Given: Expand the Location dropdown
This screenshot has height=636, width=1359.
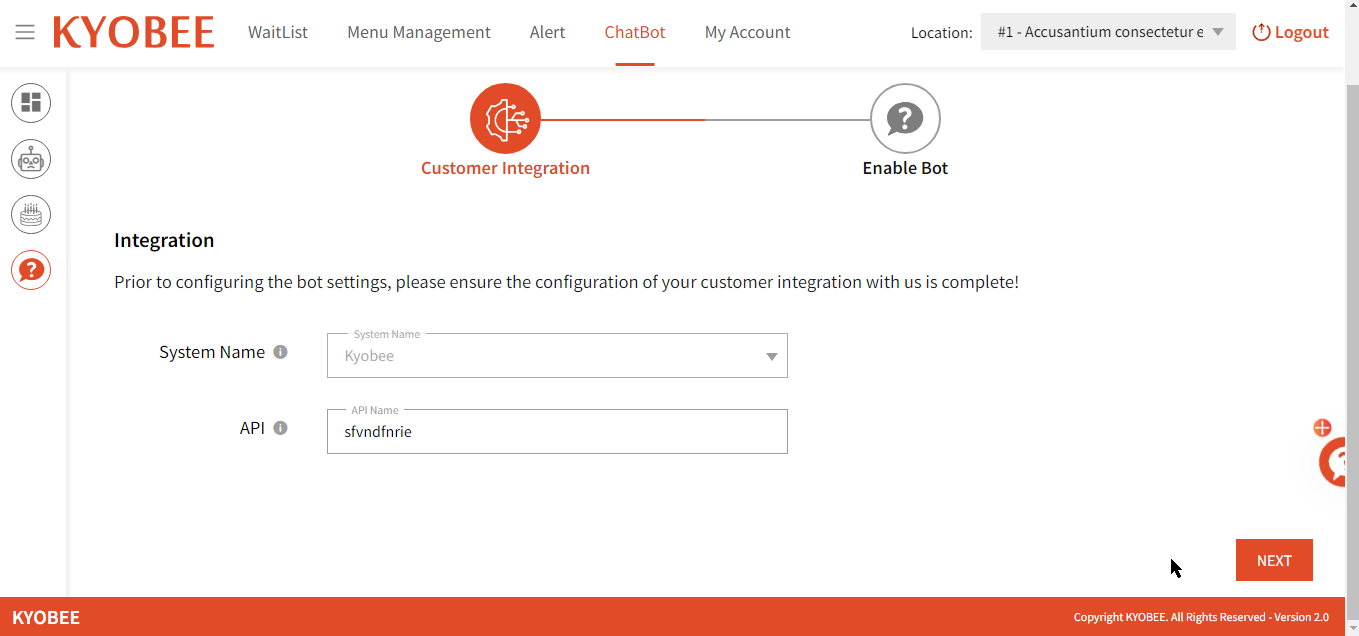Looking at the screenshot, I should point(1108,32).
